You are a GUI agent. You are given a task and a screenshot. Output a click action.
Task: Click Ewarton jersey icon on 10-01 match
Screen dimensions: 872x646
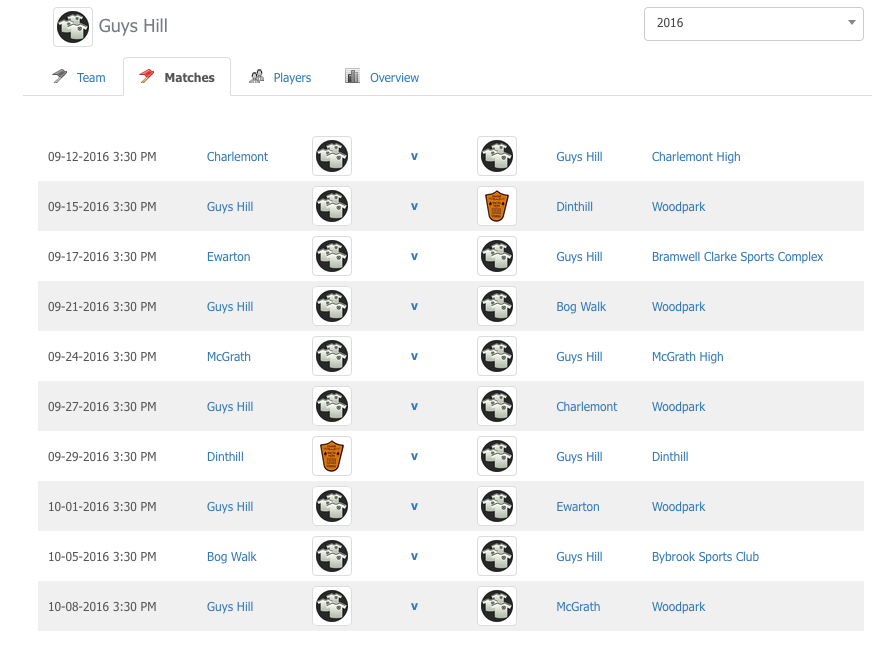pos(497,506)
